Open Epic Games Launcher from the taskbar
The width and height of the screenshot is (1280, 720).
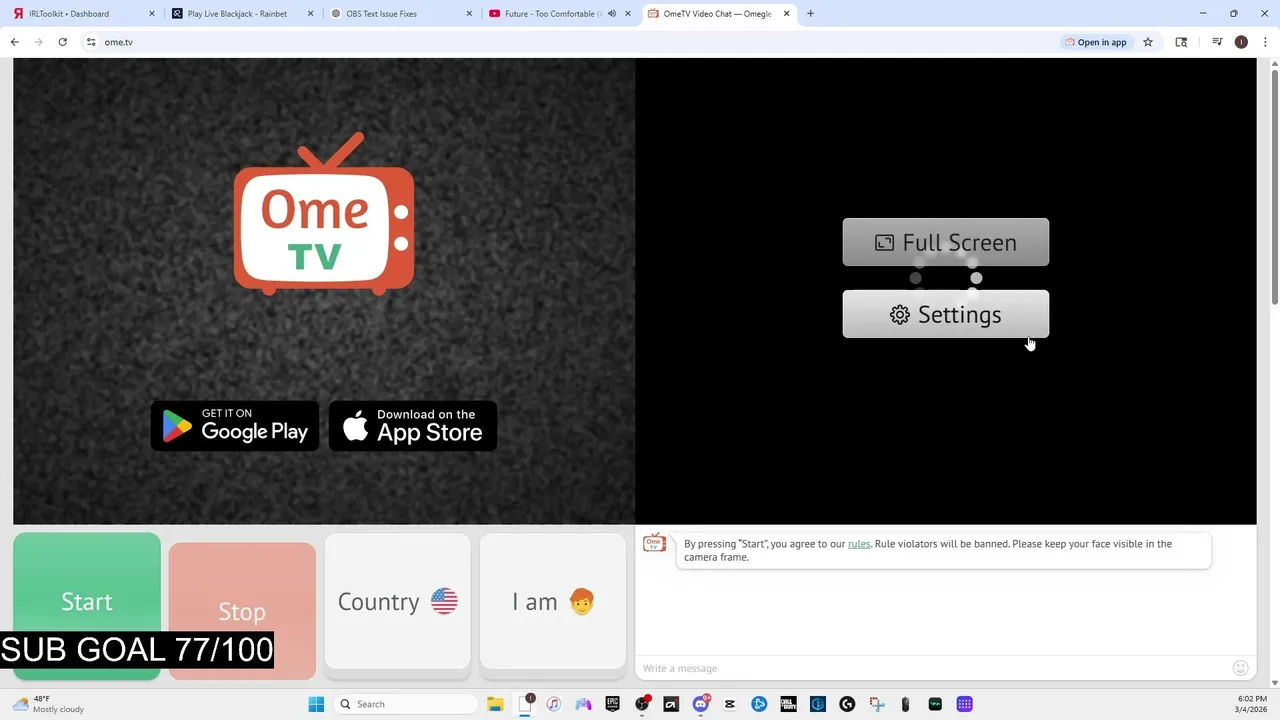point(613,704)
